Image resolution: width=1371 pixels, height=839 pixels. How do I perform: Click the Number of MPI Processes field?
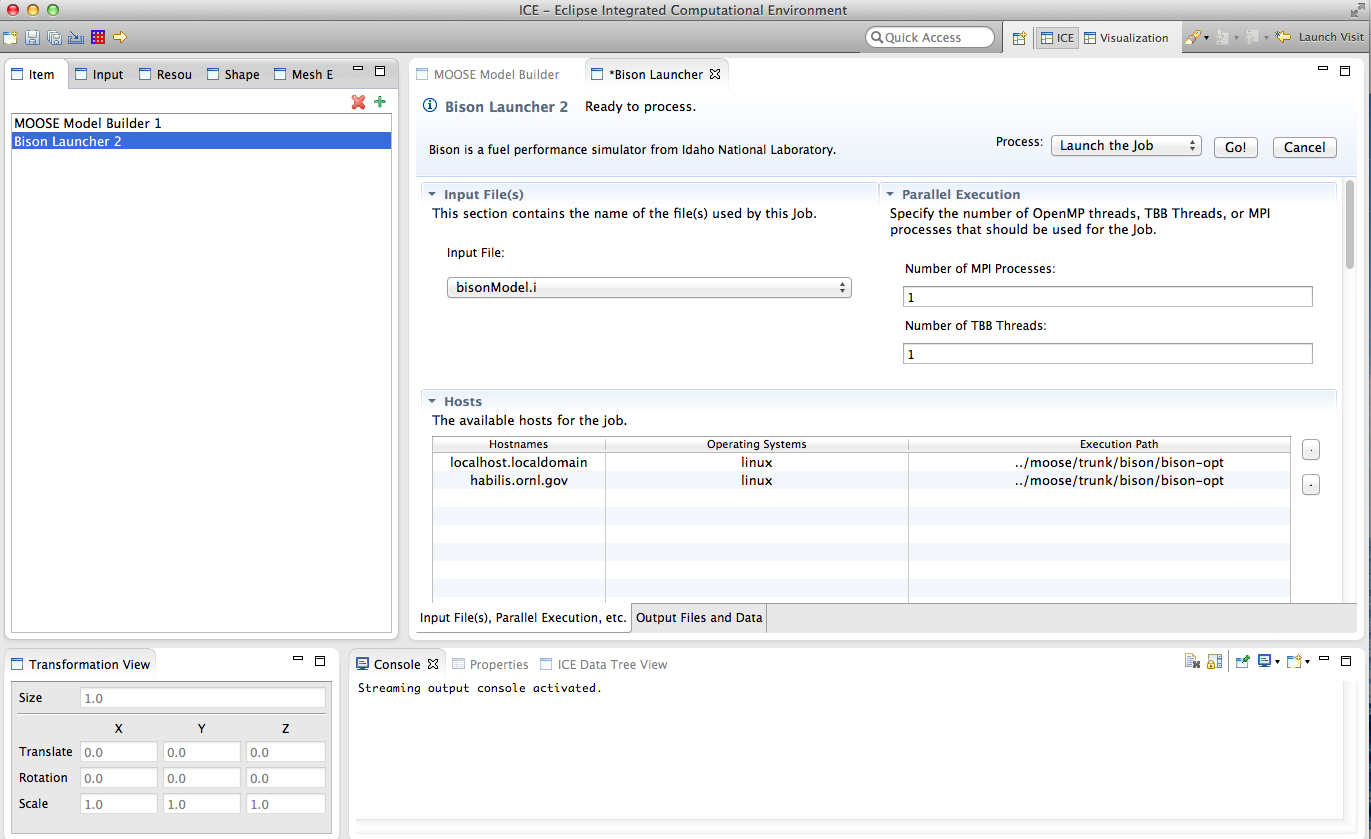pyautogui.click(x=1107, y=297)
